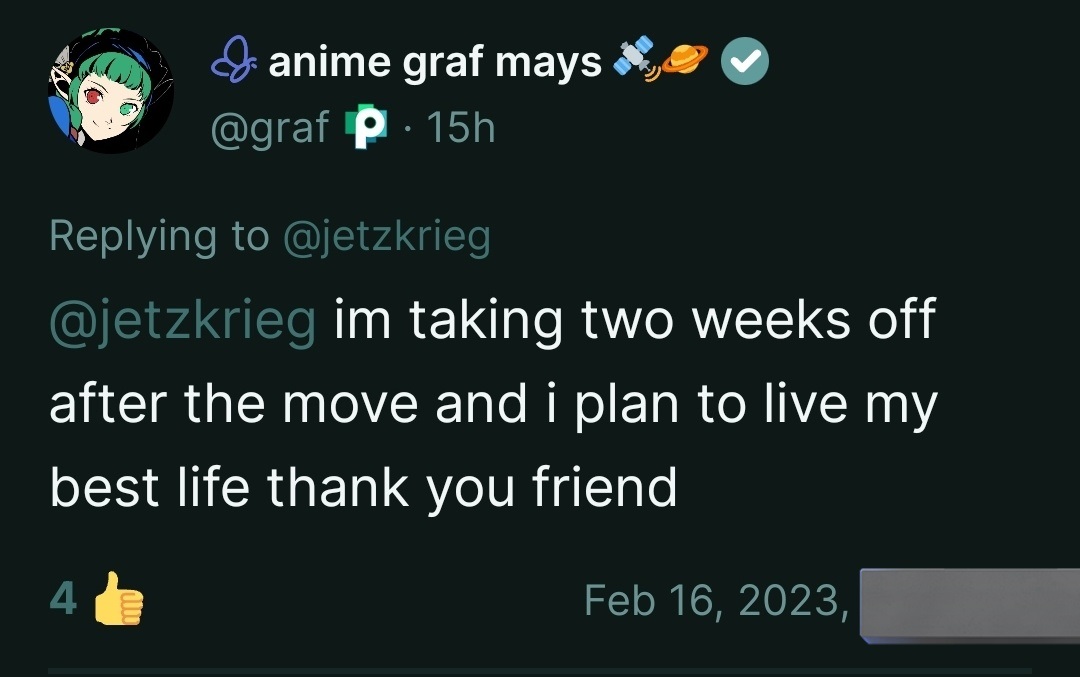1080x677 pixels.
Task: Open the @jetzkrieg mention in the post body
Action: [x=183, y=320]
